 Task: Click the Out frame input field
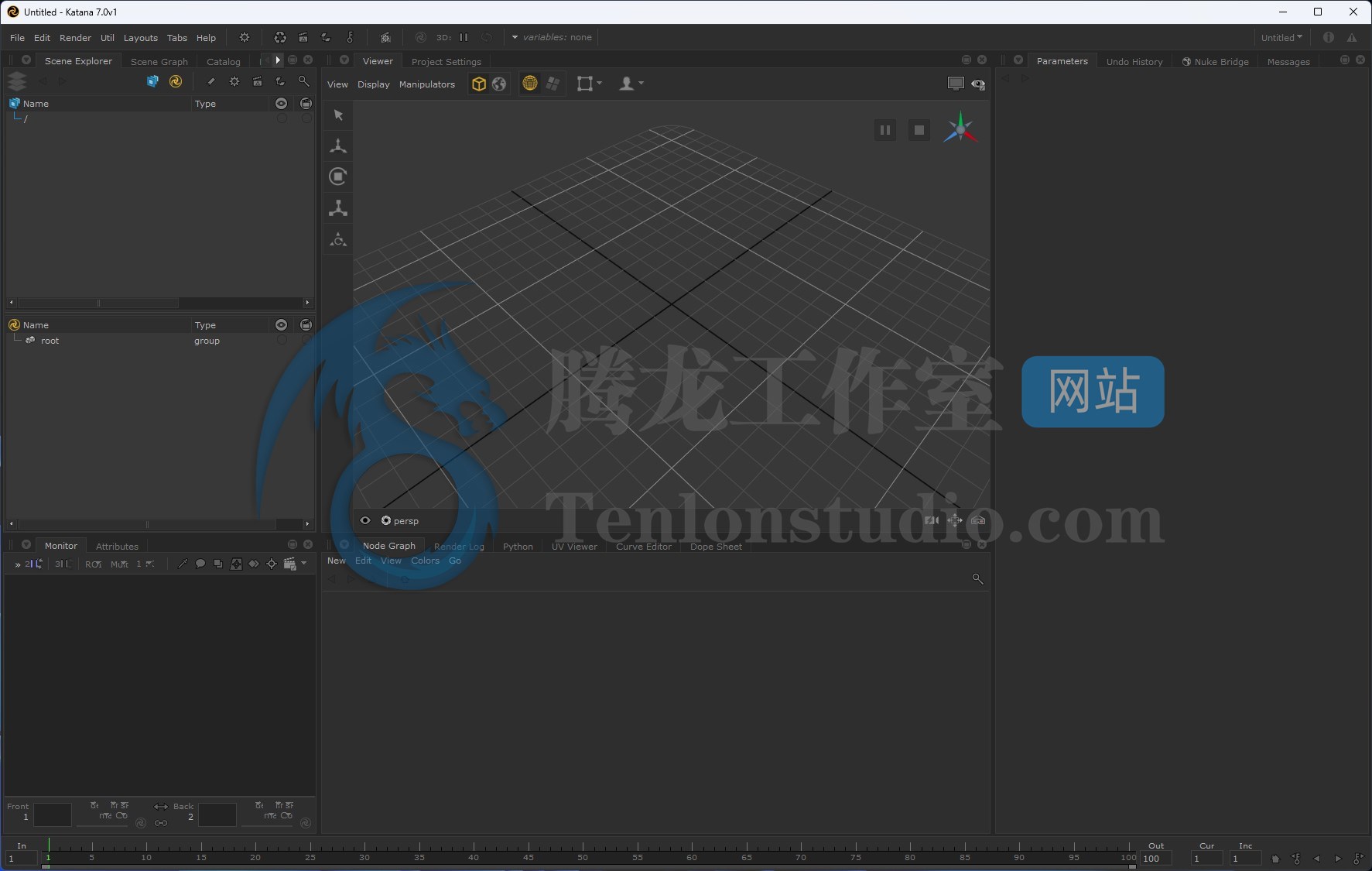tap(1156, 859)
